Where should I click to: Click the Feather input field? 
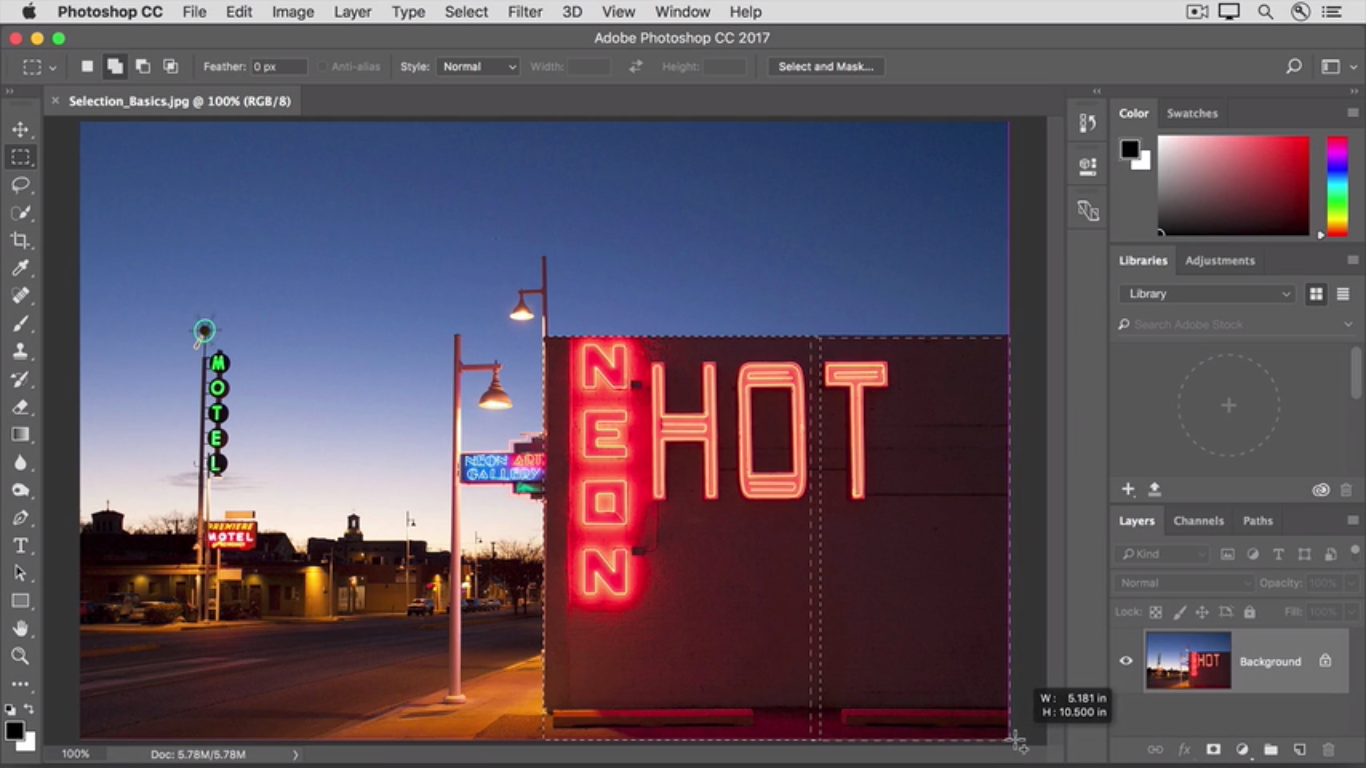278,67
